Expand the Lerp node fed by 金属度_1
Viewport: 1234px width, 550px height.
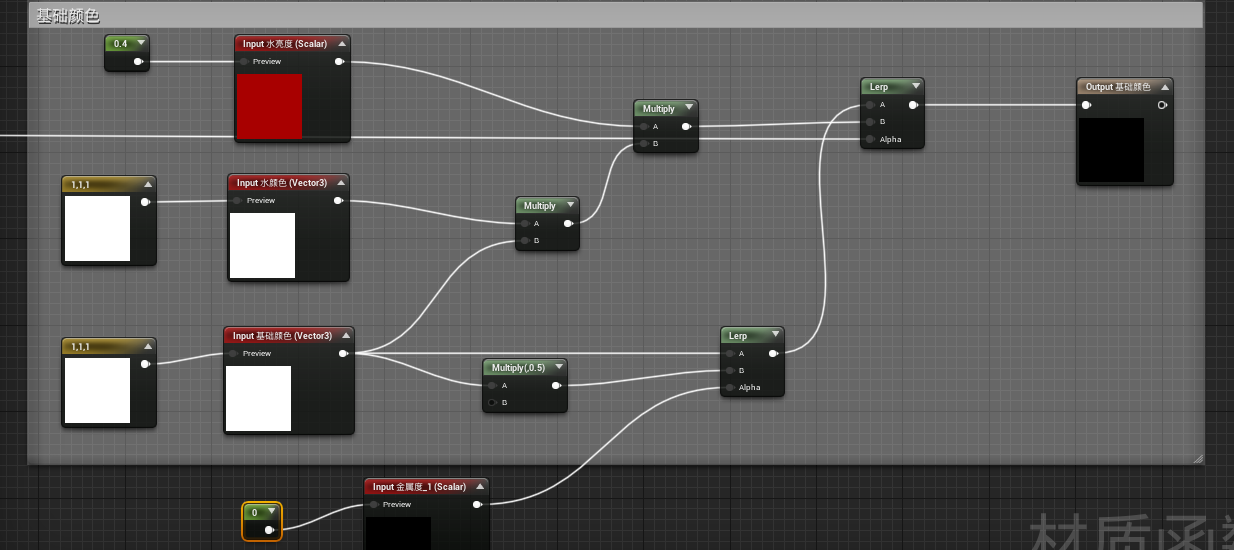click(x=776, y=336)
